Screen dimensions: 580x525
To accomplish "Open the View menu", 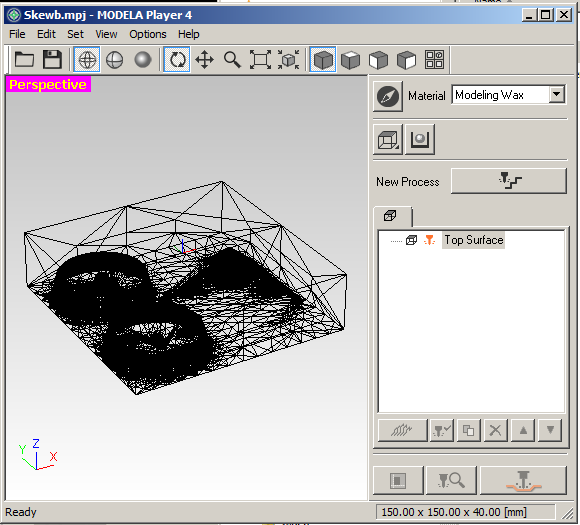I will pos(106,34).
